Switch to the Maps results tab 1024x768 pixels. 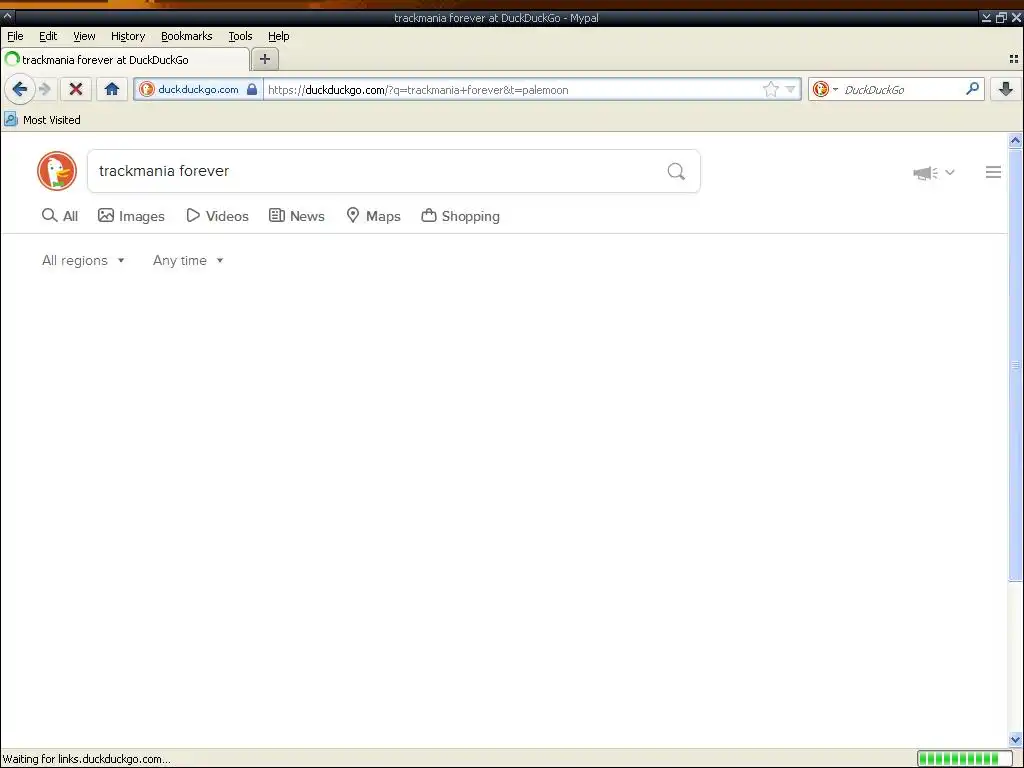tap(373, 216)
